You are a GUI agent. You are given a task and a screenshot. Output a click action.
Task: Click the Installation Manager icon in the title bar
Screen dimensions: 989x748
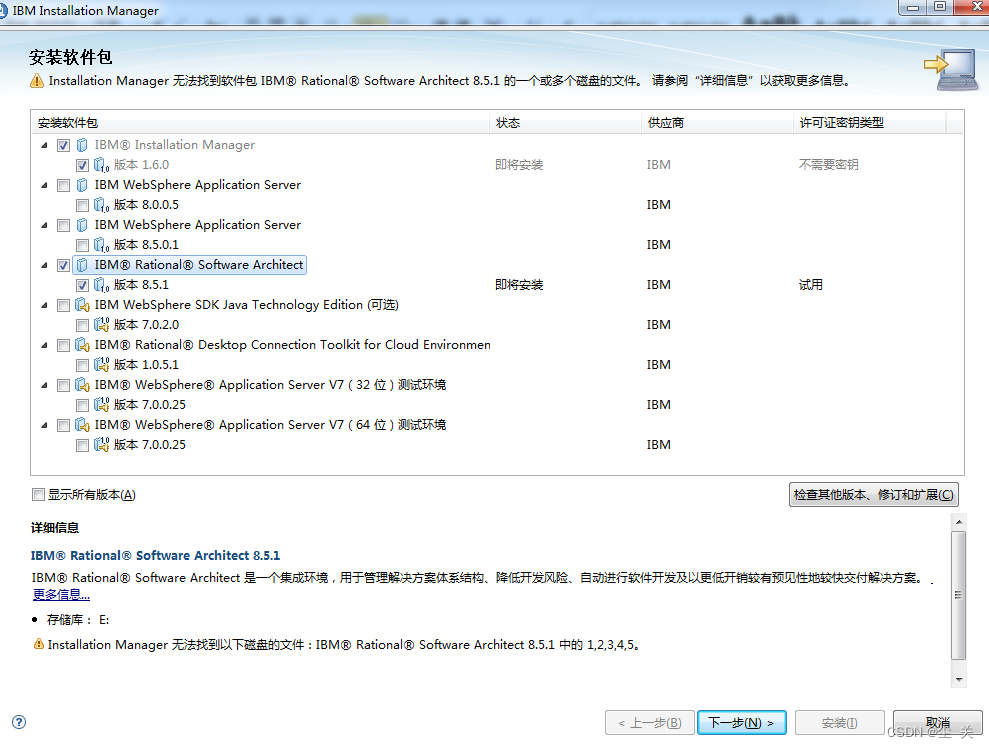point(10,9)
